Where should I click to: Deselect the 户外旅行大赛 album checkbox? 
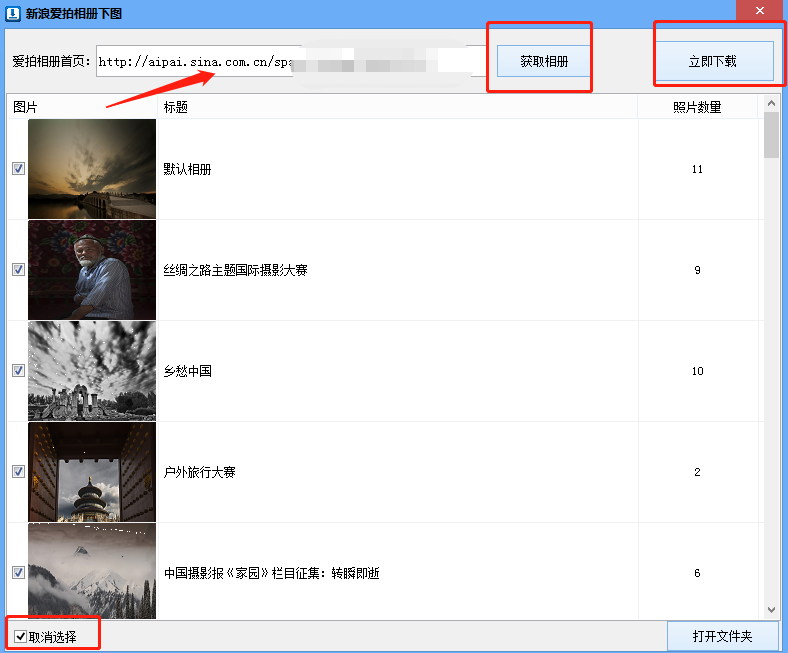(x=18, y=471)
